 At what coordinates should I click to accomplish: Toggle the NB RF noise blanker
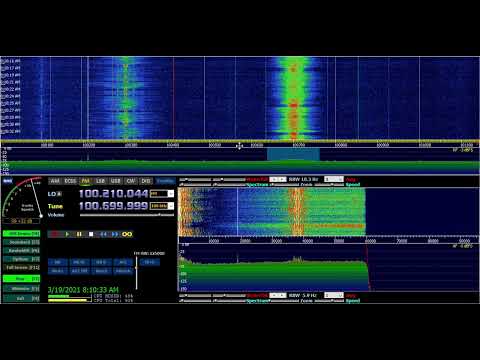click(x=79, y=262)
